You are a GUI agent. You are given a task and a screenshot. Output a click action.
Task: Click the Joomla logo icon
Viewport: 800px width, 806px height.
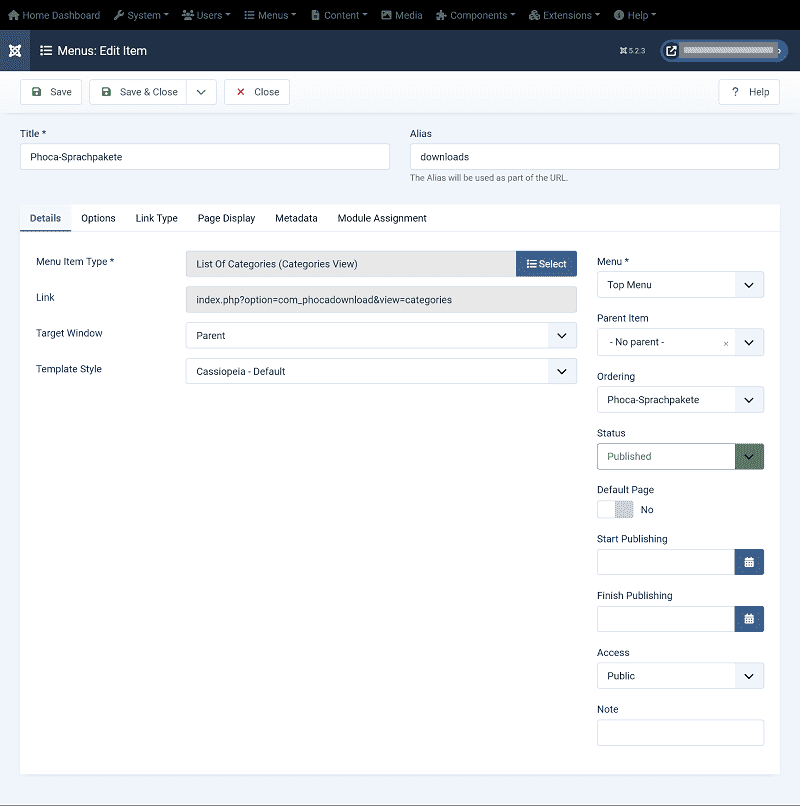pyautogui.click(x=15, y=50)
